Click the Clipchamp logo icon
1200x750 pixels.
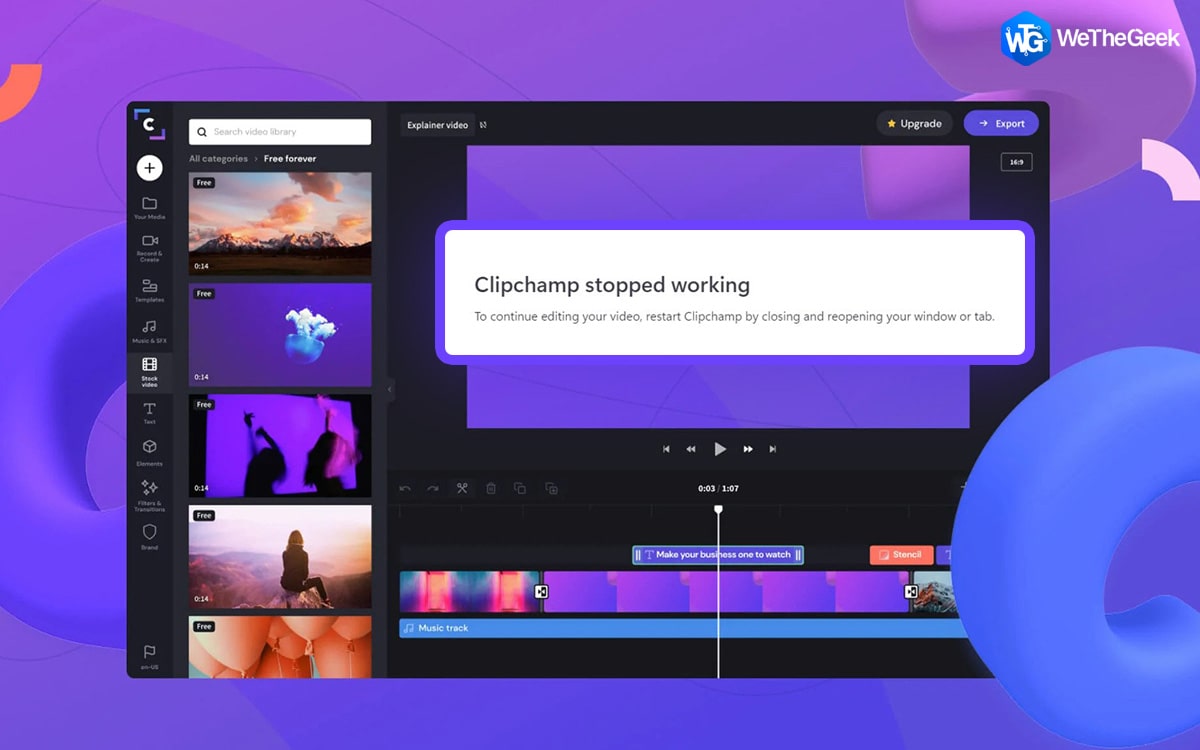coord(149,124)
